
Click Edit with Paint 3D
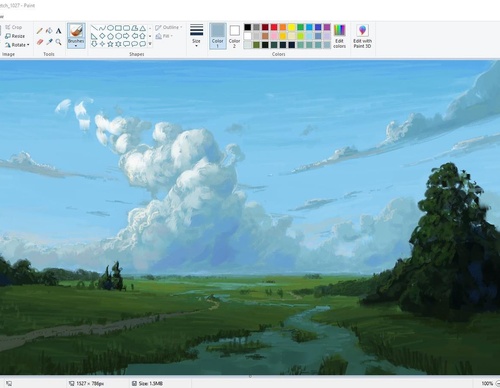pos(362,36)
